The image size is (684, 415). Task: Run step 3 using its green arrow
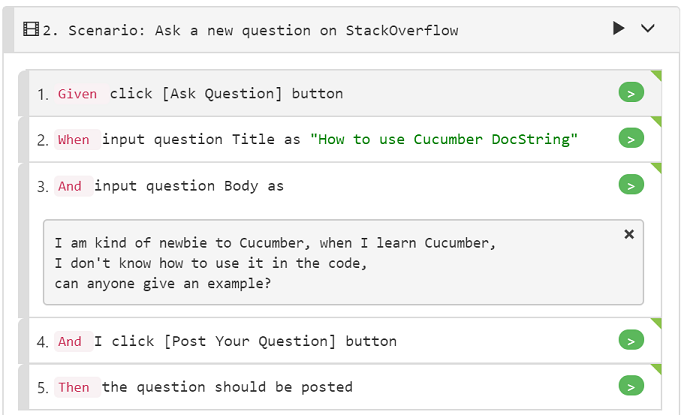(x=631, y=185)
